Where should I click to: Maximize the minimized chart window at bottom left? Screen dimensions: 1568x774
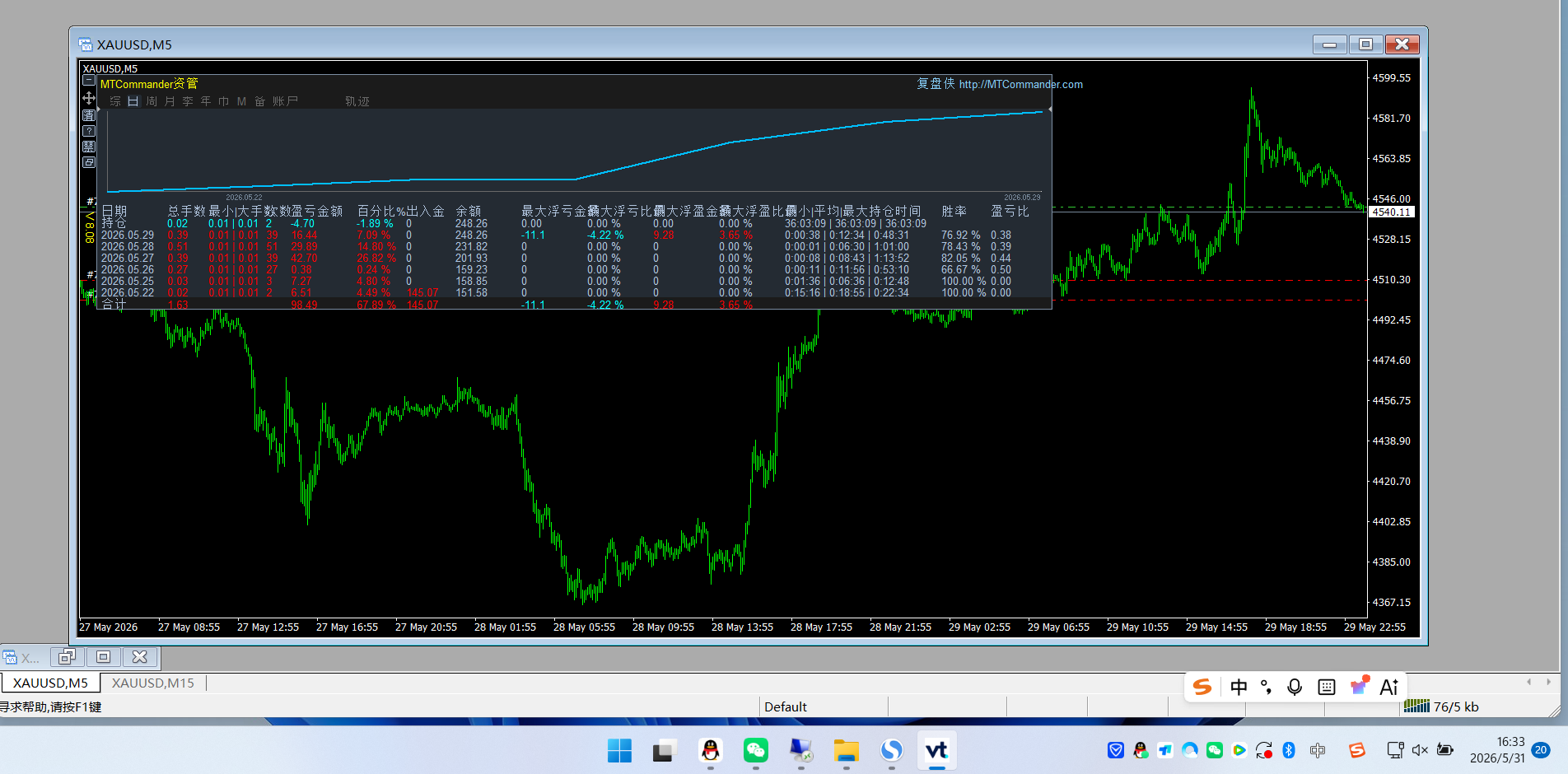pyautogui.click(x=103, y=656)
